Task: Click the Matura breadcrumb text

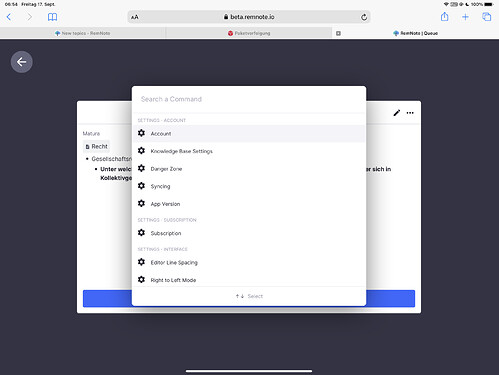Action: pos(91,134)
